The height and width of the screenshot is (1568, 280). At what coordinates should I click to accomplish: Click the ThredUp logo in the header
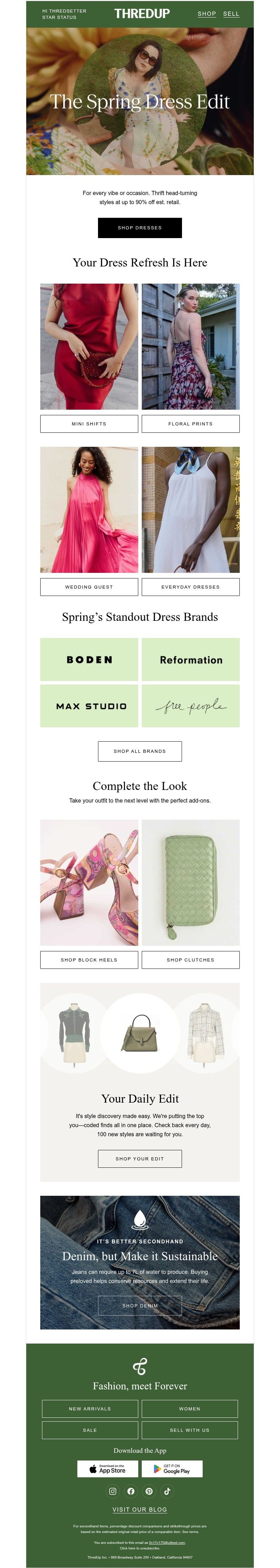pyautogui.click(x=142, y=13)
